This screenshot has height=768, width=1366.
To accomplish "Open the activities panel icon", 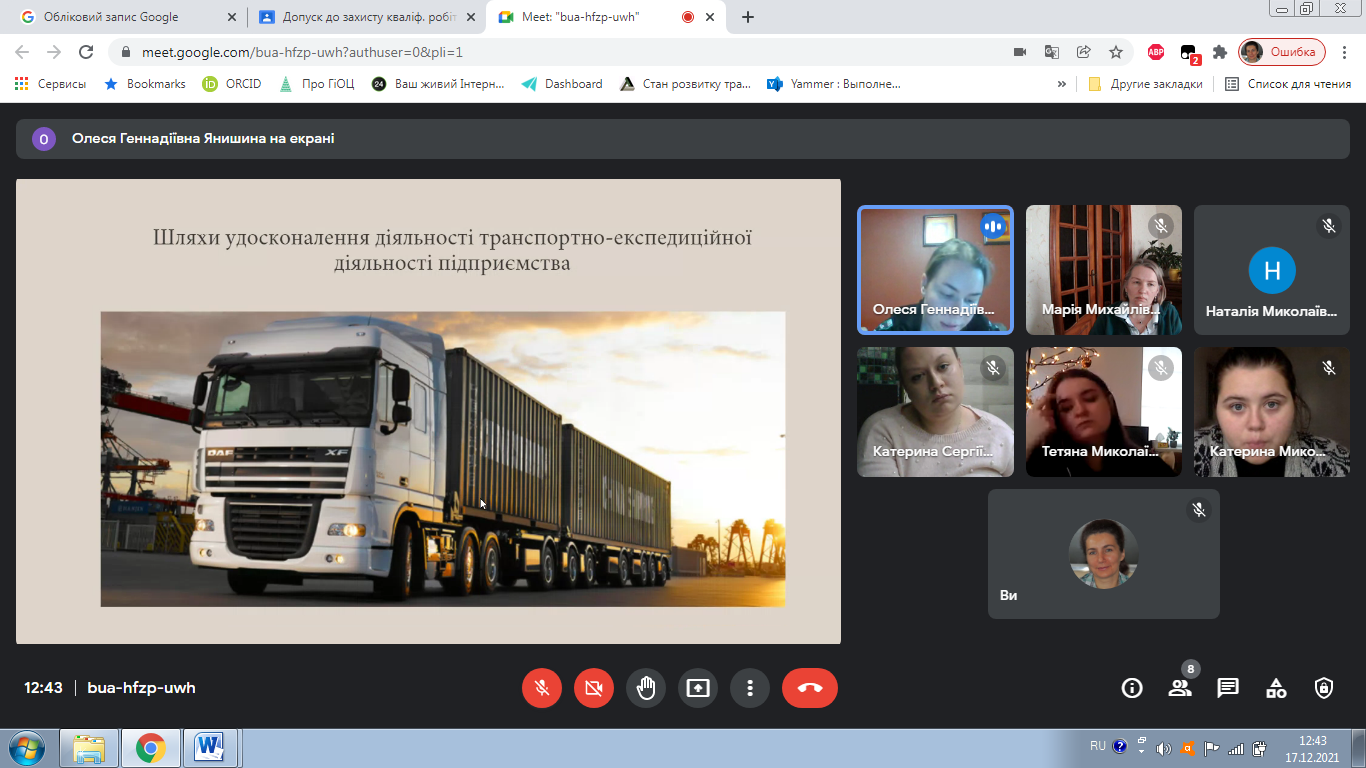I will (1276, 688).
